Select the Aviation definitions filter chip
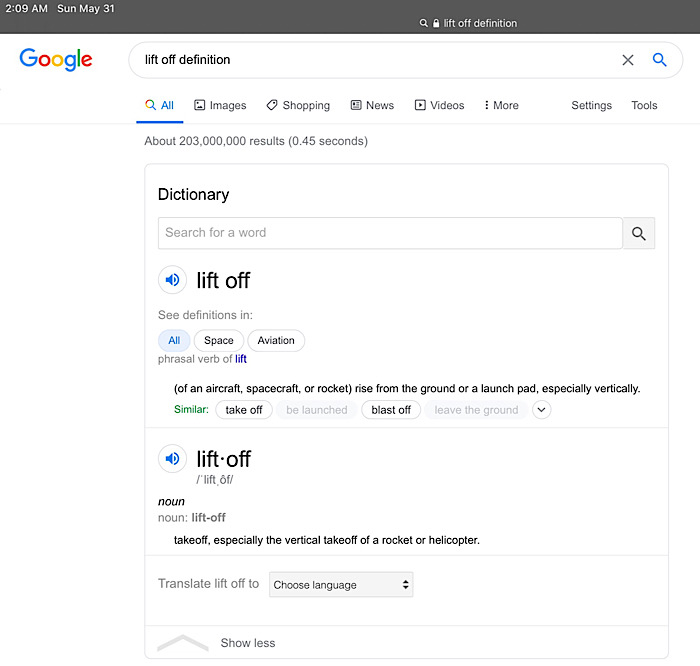 (276, 340)
